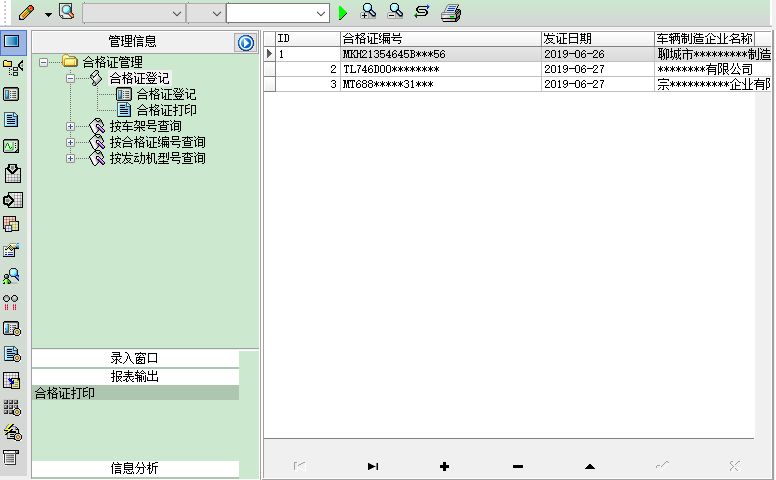
Task: Expand the 按车架号查询 node
Action: 70,126
